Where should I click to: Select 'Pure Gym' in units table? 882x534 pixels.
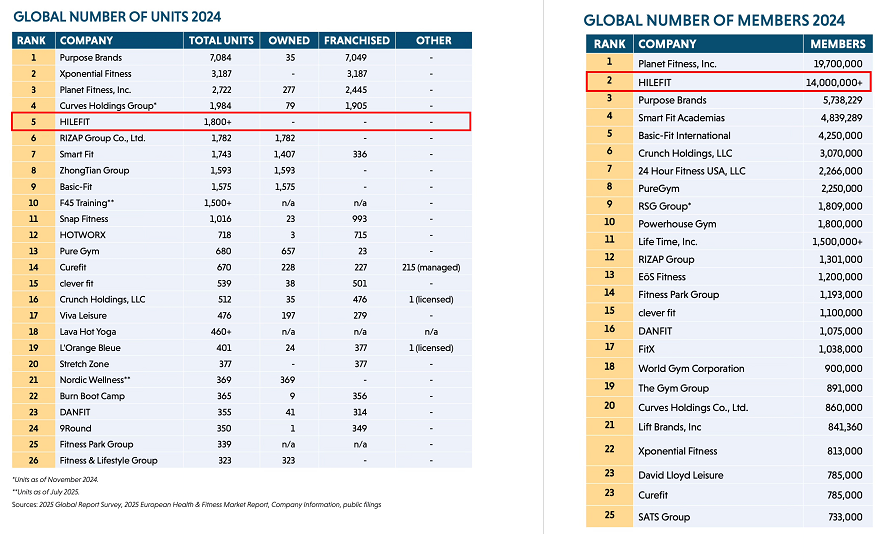click(x=79, y=251)
